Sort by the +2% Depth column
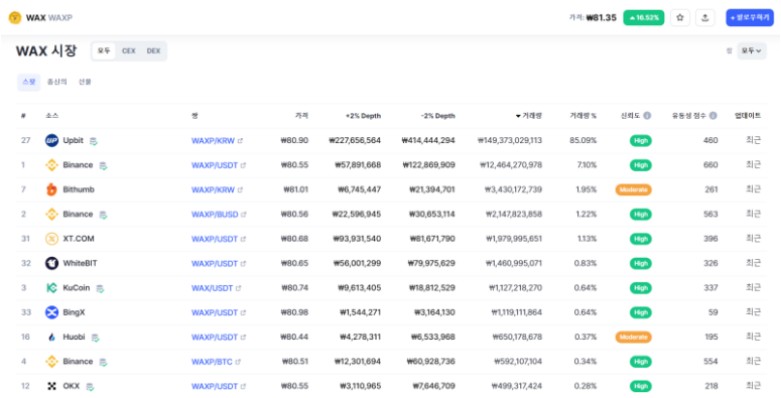Image resolution: width=781 pixels, height=398 pixels. click(x=363, y=116)
